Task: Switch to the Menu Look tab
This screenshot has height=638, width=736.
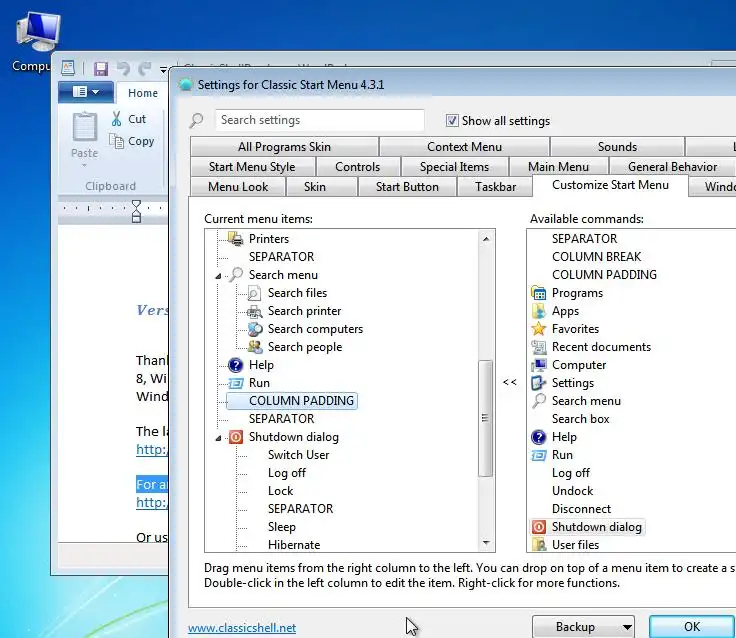Action: [x=238, y=187]
